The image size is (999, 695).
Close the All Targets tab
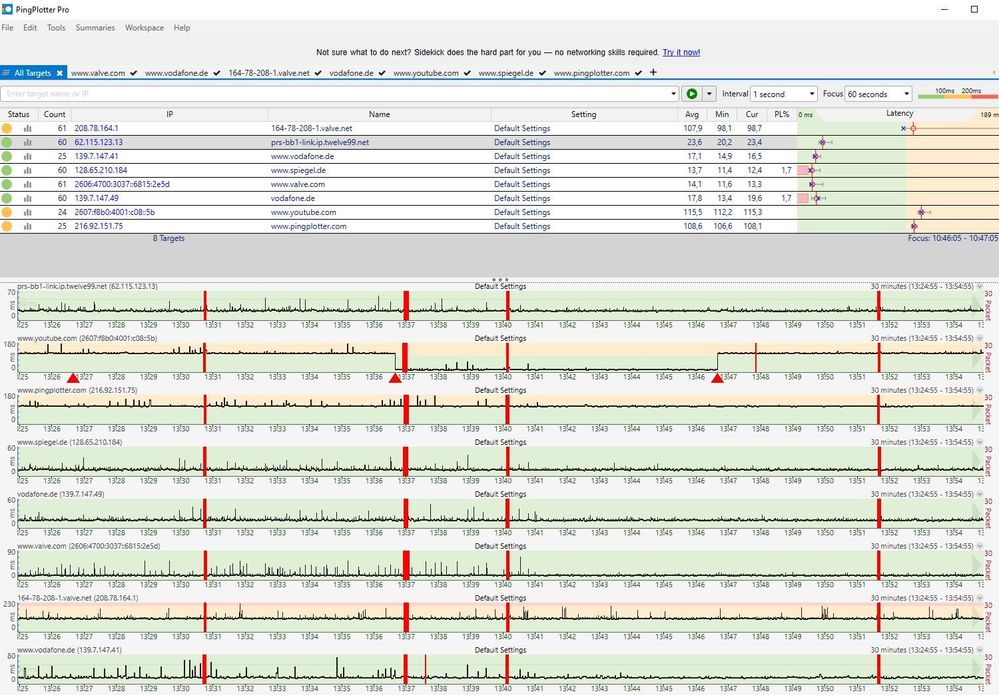60,73
